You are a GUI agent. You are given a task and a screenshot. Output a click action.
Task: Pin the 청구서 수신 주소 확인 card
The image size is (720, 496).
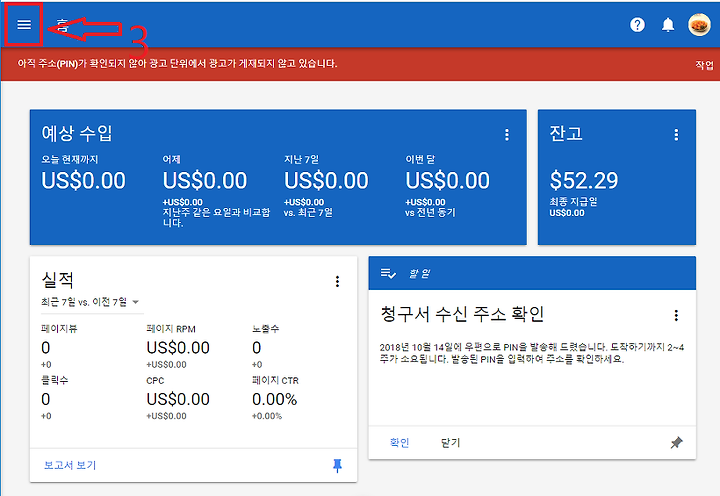676,443
